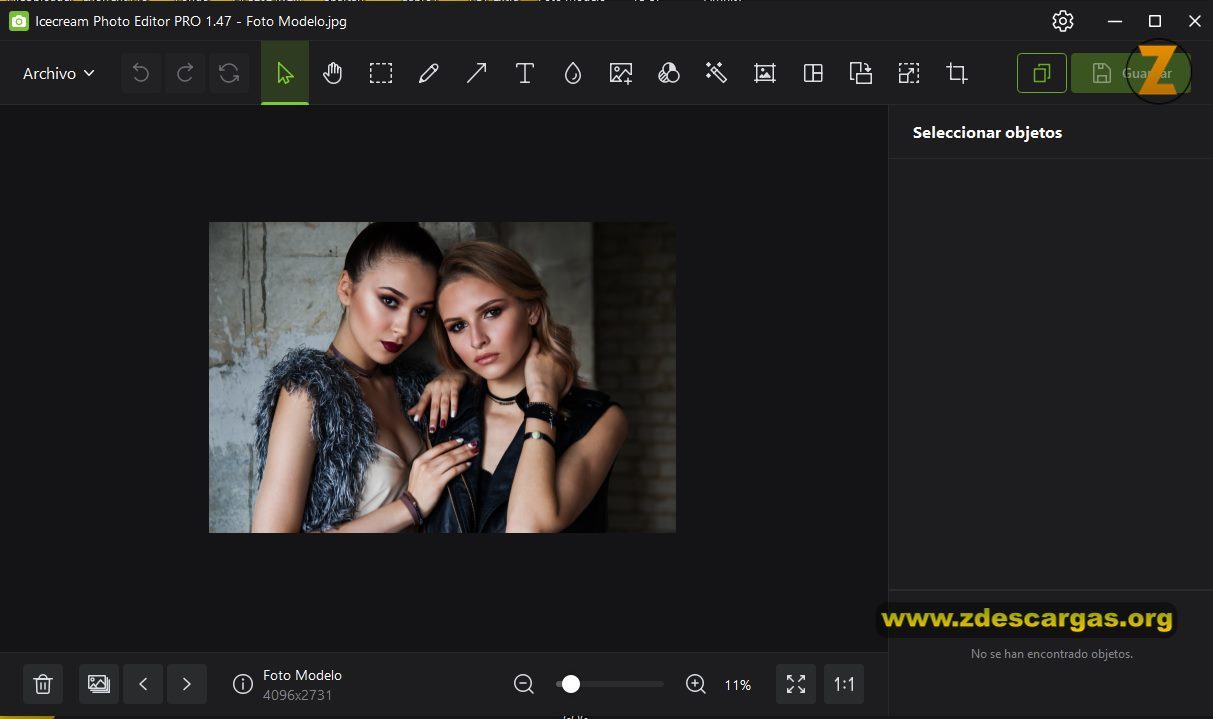The width and height of the screenshot is (1213, 719).
Task: Open the frame tool
Action: tap(765, 73)
